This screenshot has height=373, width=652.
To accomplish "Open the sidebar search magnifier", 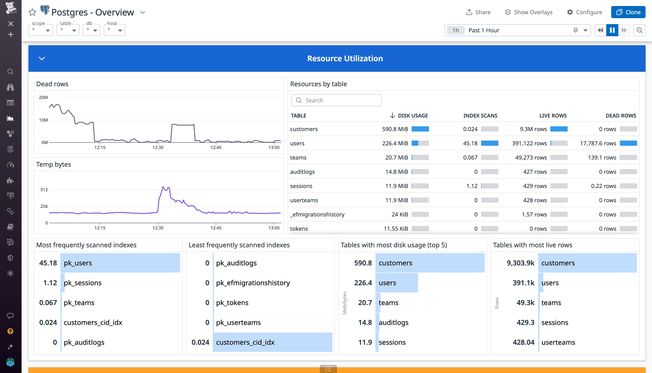I will [x=10, y=72].
